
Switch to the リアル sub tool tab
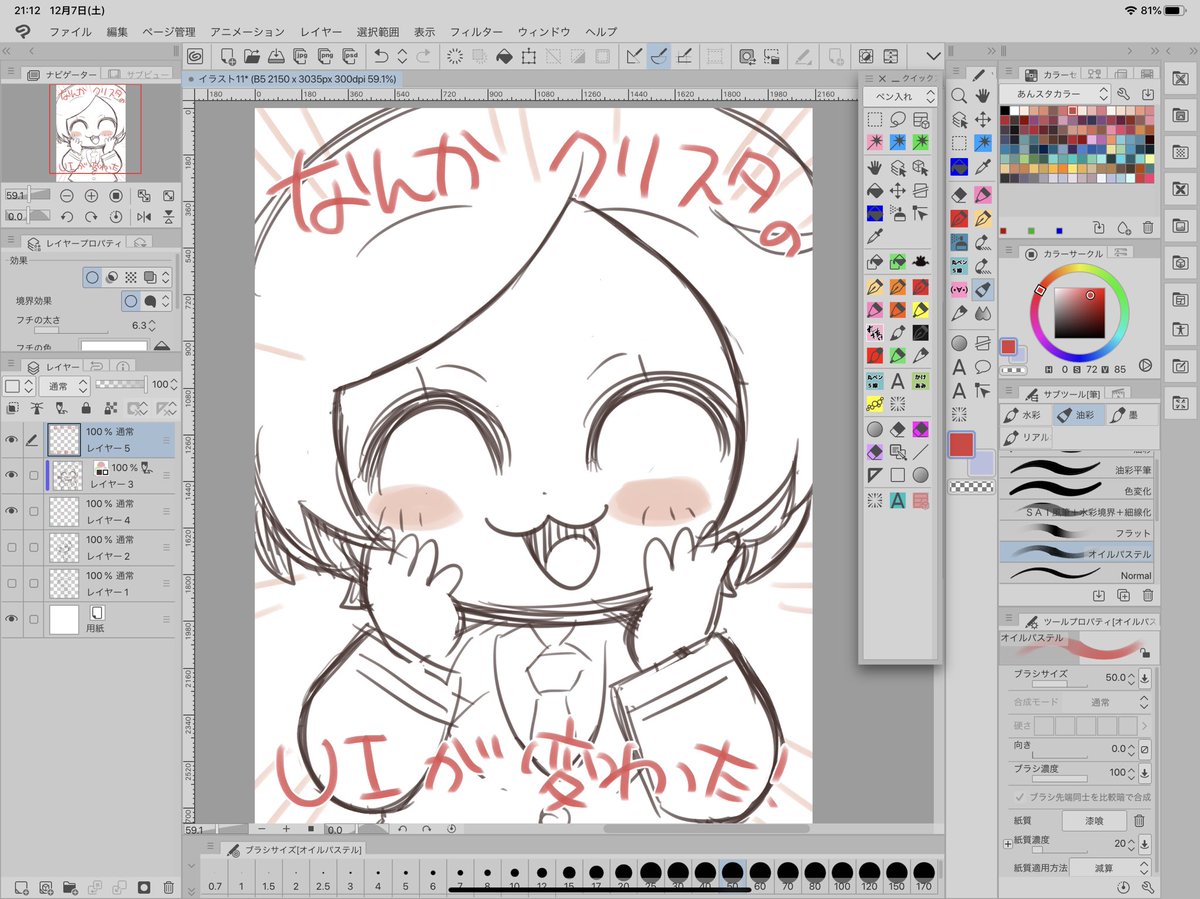pos(1025,438)
